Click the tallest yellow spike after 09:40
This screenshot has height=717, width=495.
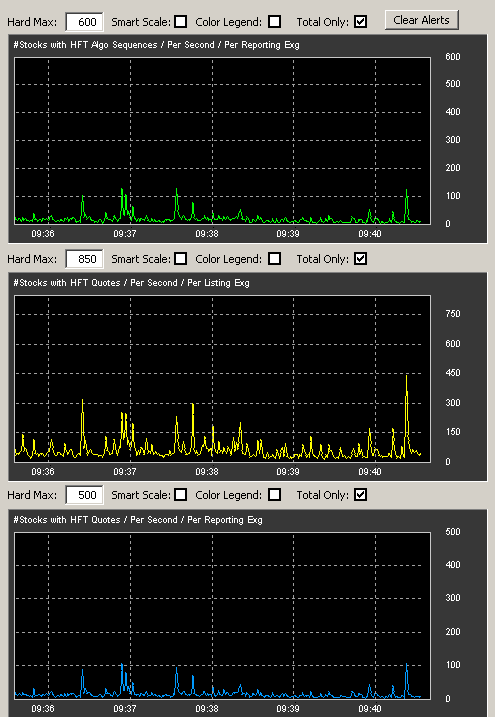click(x=406, y=377)
